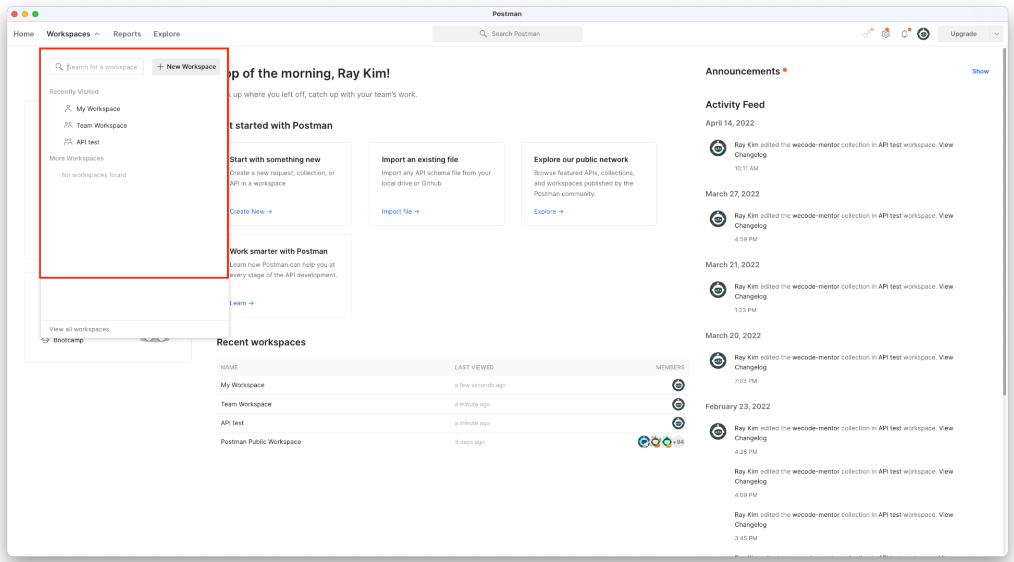Open the Explore tab in the header

(167, 34)
